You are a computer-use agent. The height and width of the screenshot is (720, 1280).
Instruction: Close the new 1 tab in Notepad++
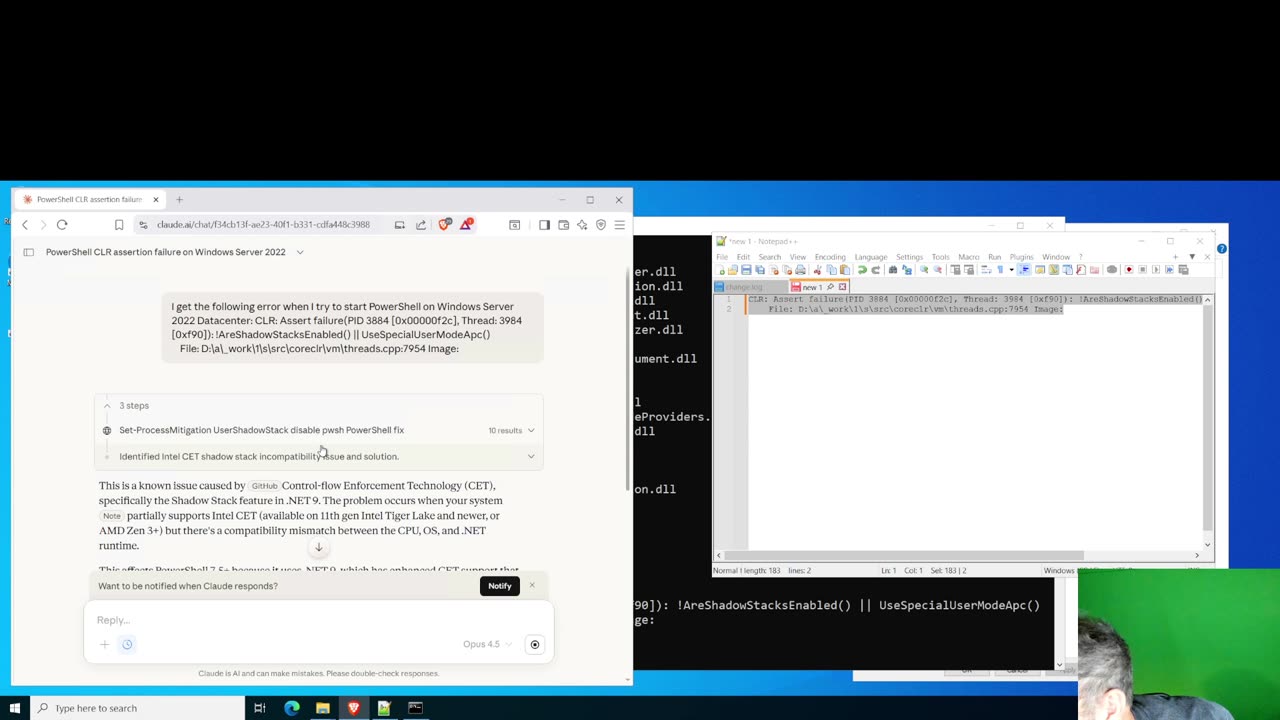point(842,287)
